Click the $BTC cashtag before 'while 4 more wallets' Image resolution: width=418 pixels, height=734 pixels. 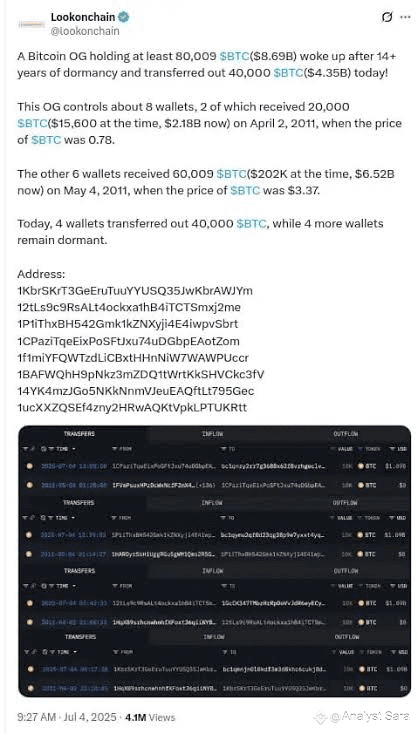252,224
